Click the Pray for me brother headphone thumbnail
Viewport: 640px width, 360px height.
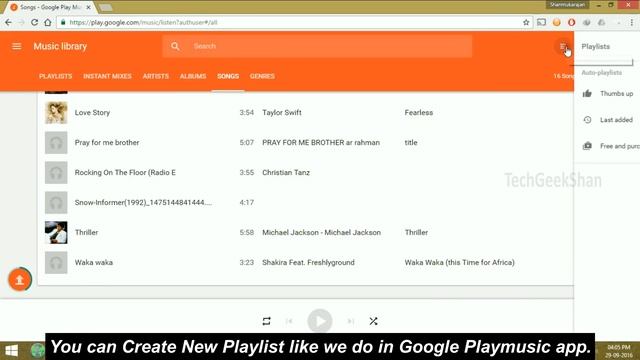pos(56,142)
